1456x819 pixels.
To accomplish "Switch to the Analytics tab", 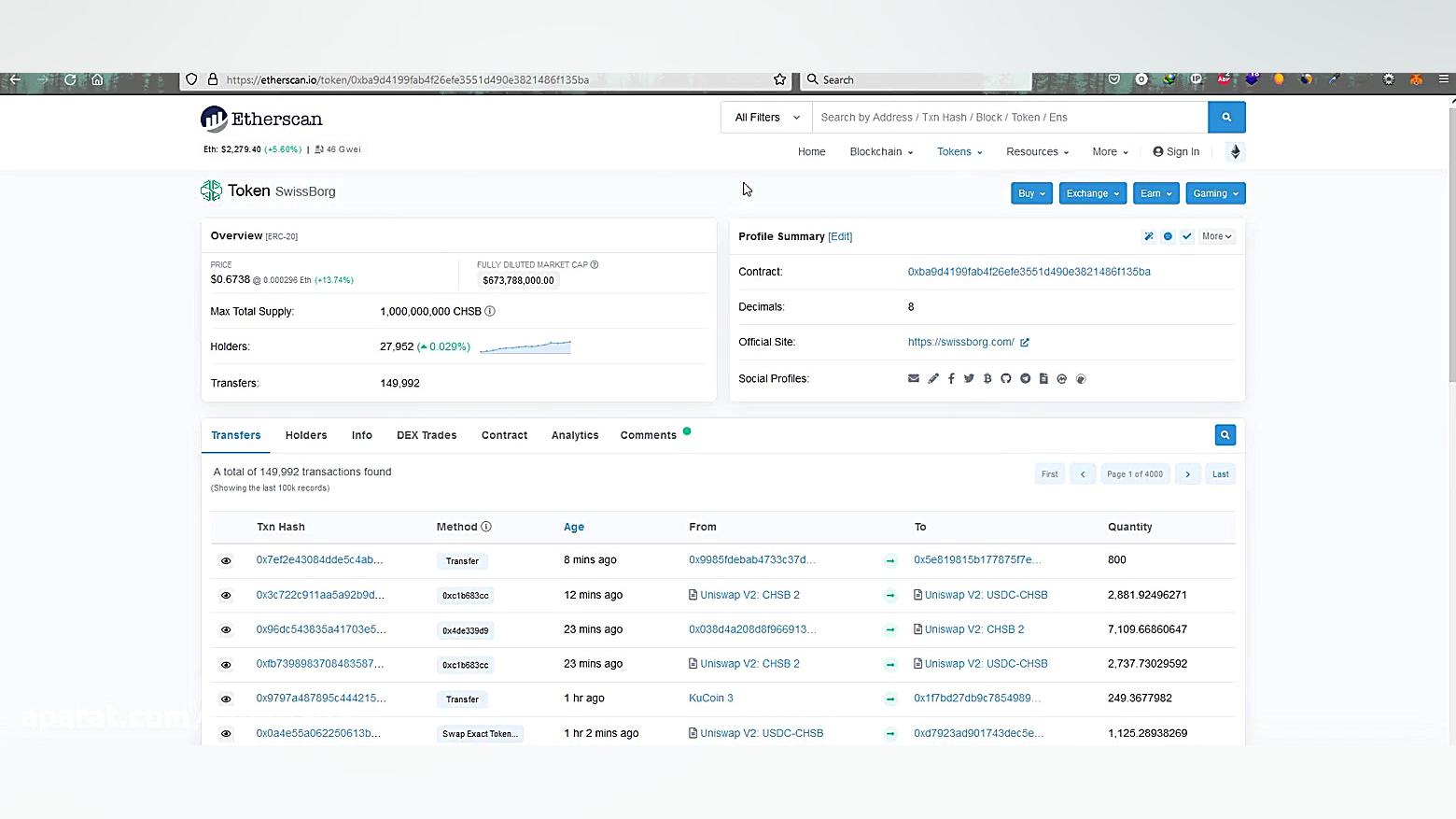I will (575, 435).
